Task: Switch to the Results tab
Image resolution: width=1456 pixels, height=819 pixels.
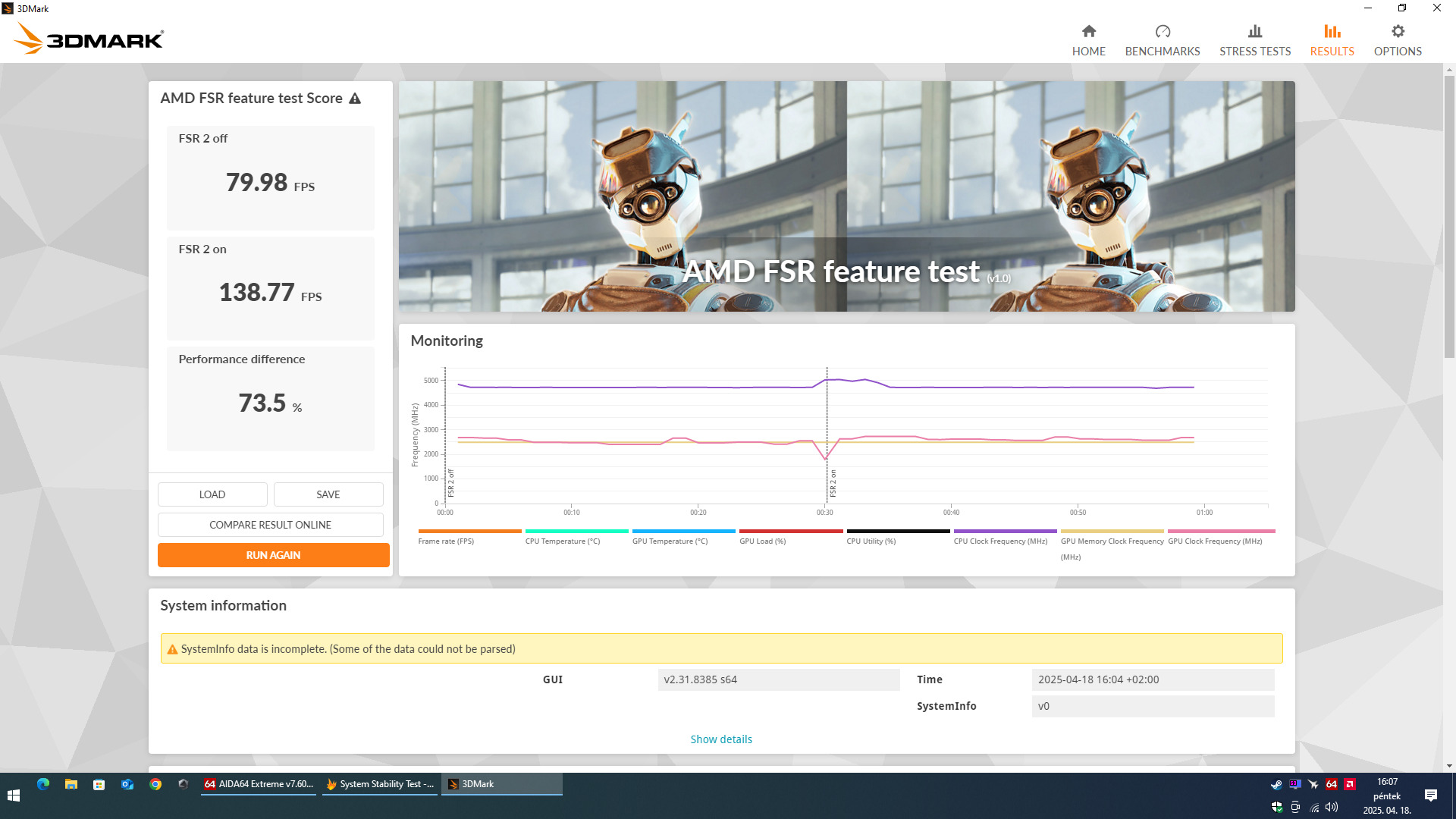Action: click(x=1332, y=39)
